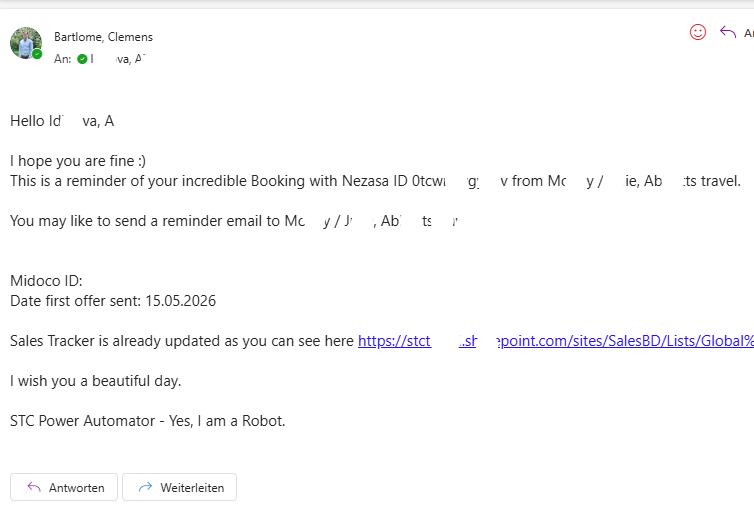Click the green presence badge on the avatar
This screenshot has width=754, height=514.
37,54
